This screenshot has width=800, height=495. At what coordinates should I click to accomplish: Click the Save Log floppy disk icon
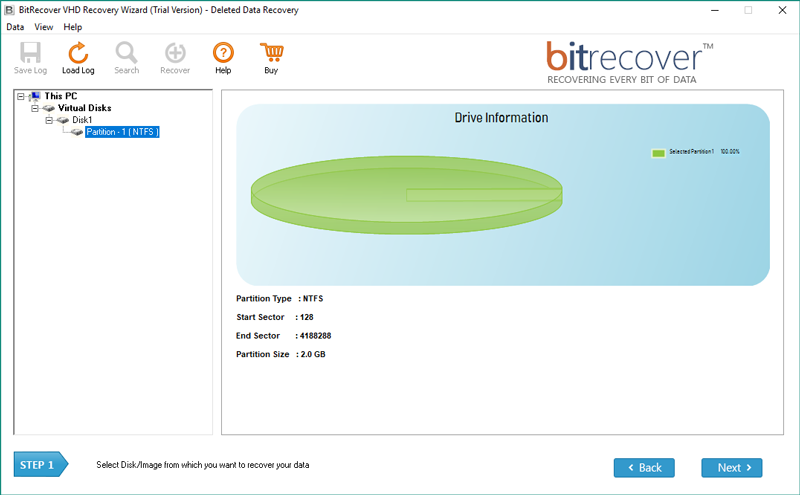click(30, 53)
